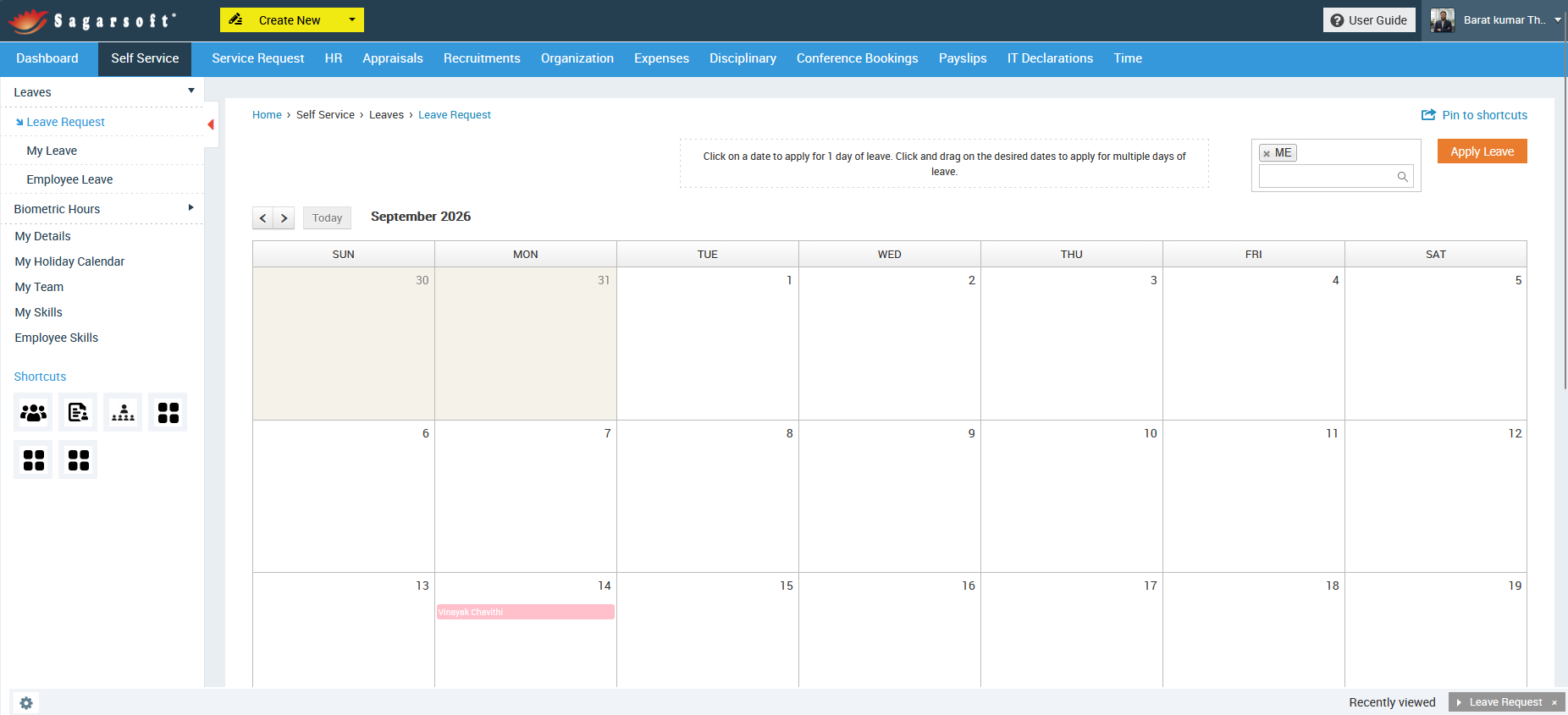Open the Recruitments menu
Viewport: 1568px width, 715px height.
482,58
